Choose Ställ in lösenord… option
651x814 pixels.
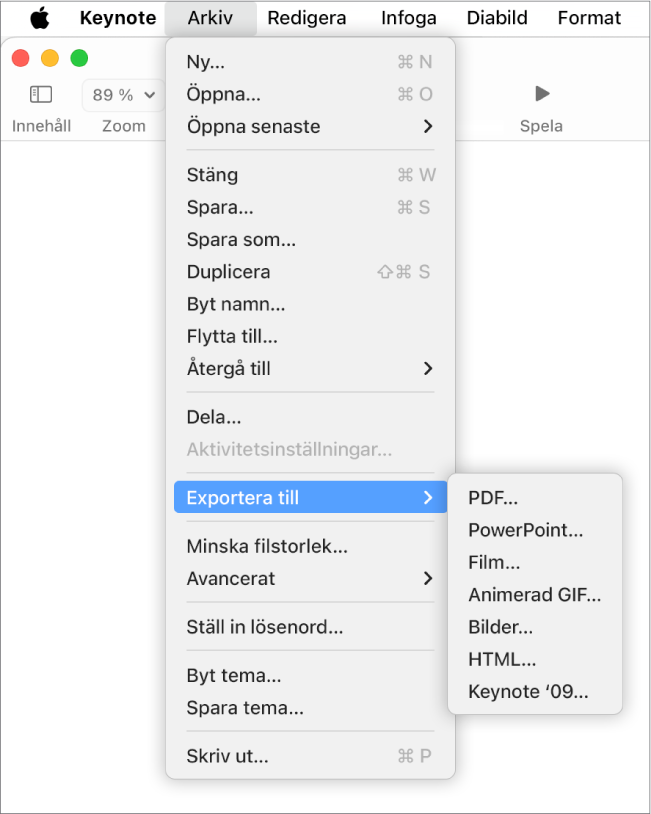click(310, 627)
